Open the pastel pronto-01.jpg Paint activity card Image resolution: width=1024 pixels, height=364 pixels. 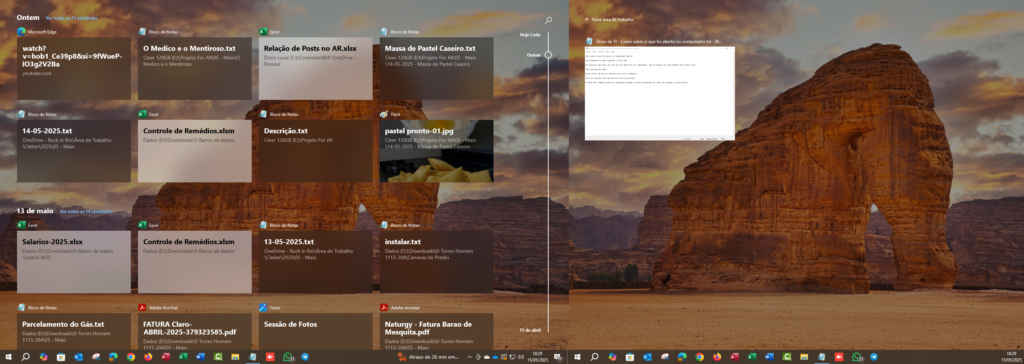click(x=436, y=151)
